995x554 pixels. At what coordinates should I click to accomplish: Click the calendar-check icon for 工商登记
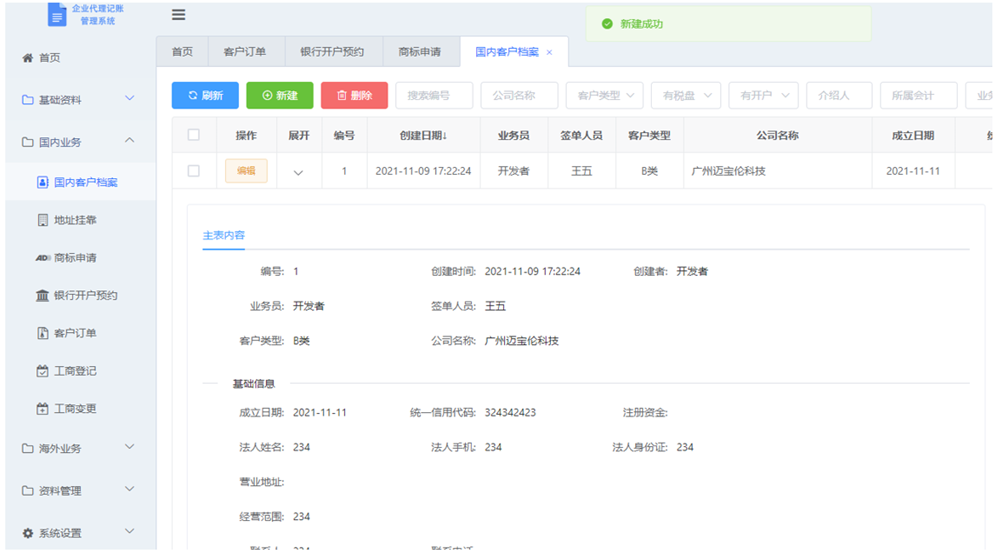pos(43,371)
